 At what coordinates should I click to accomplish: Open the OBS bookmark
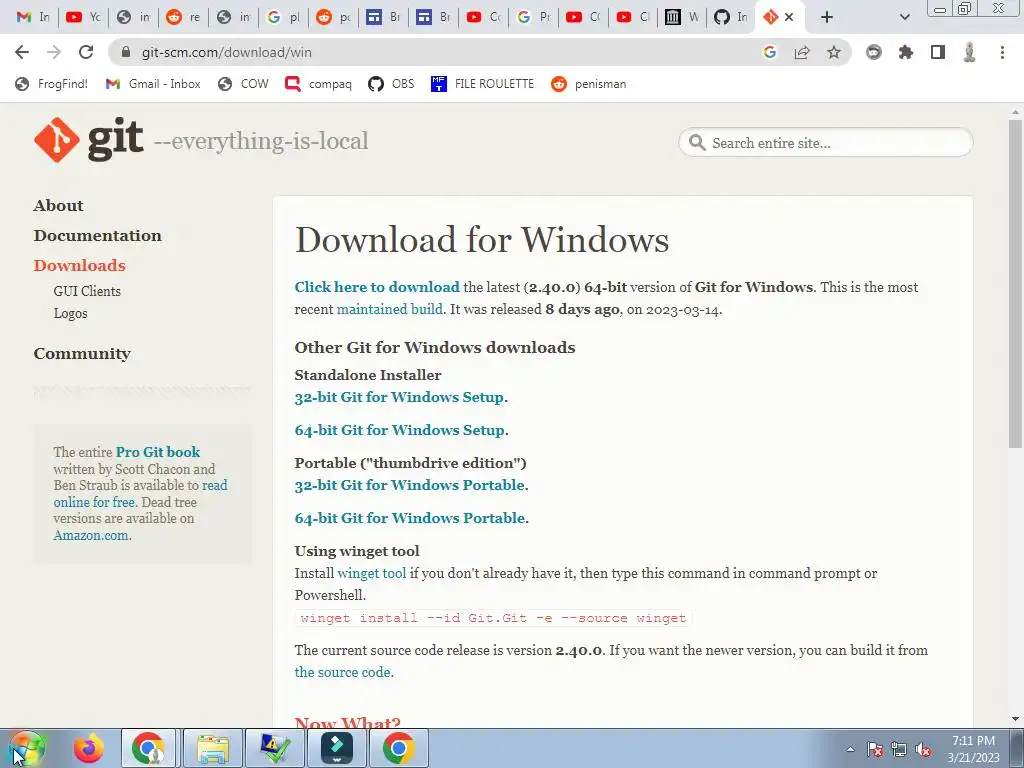click(x=391, y=84)
